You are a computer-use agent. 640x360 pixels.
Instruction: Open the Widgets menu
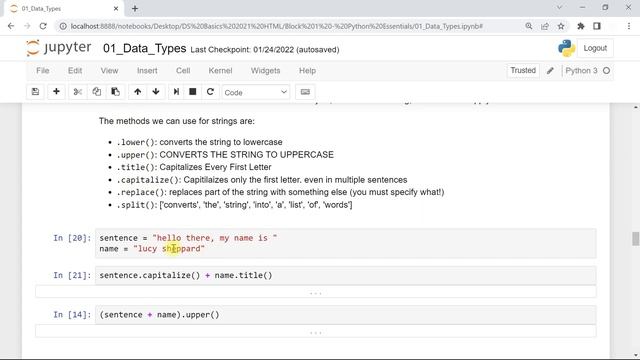[265, 71]
